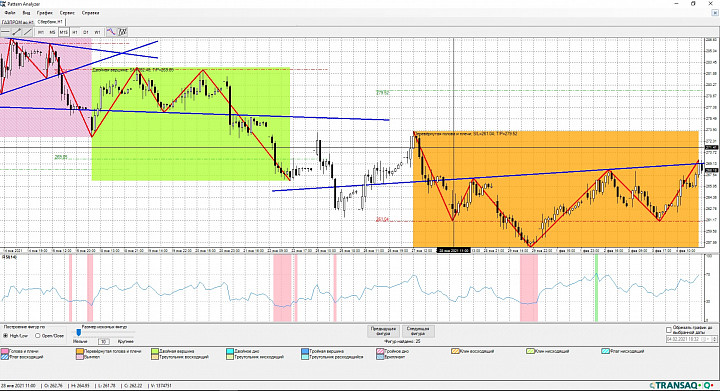The image size is (720, 391).
Task: Click the Треугольник расходящийся swatch
Action: coord(305,357)
